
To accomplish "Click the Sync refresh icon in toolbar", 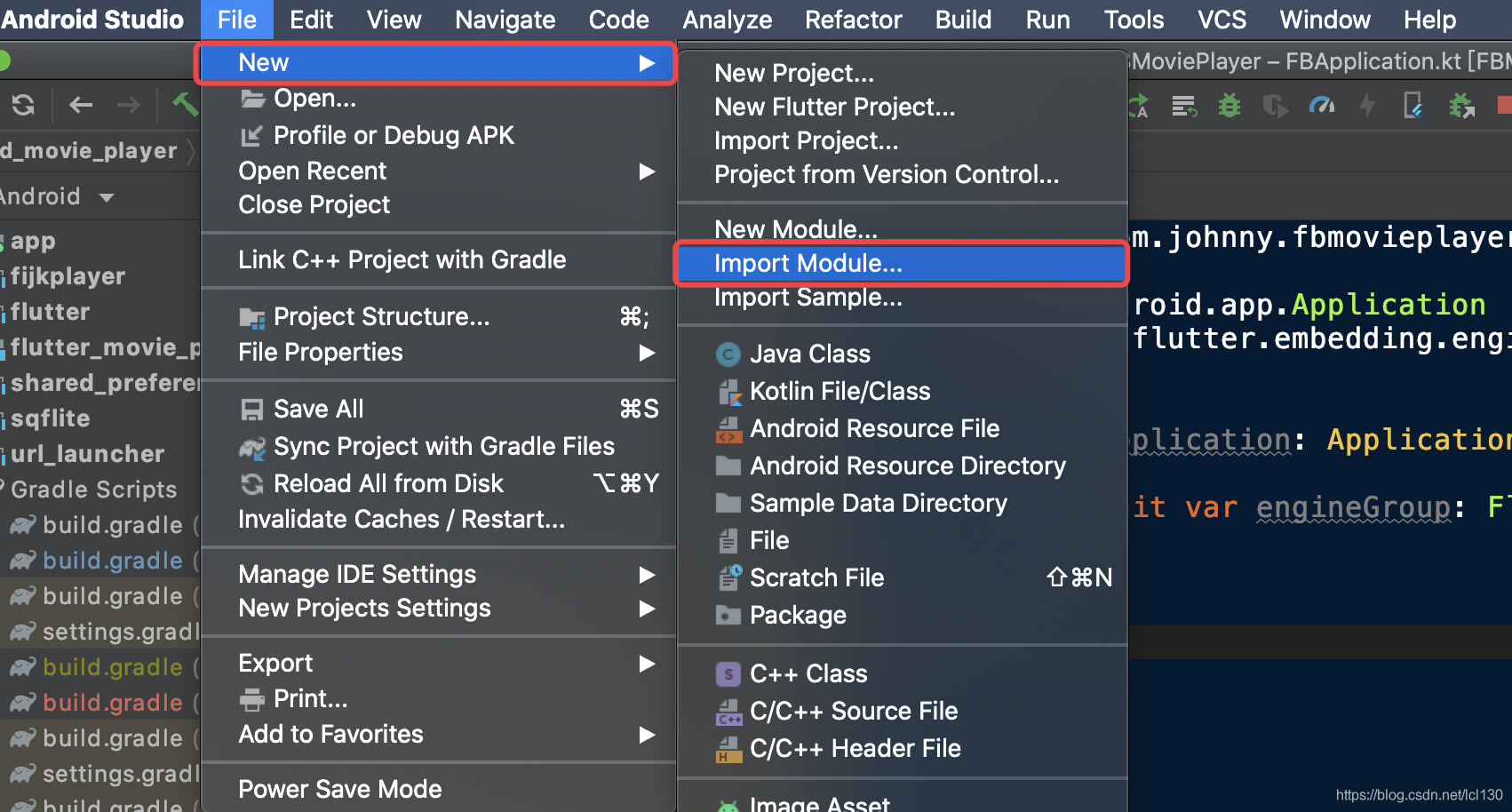I will (24, 106).
